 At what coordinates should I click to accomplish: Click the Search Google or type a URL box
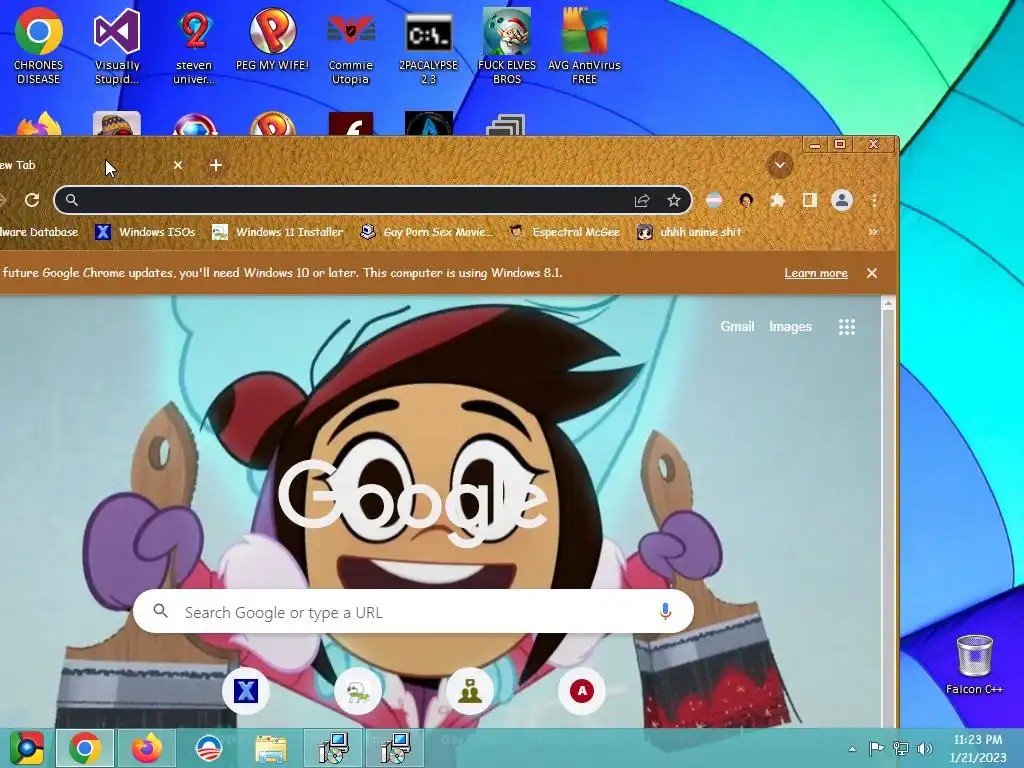413,612
